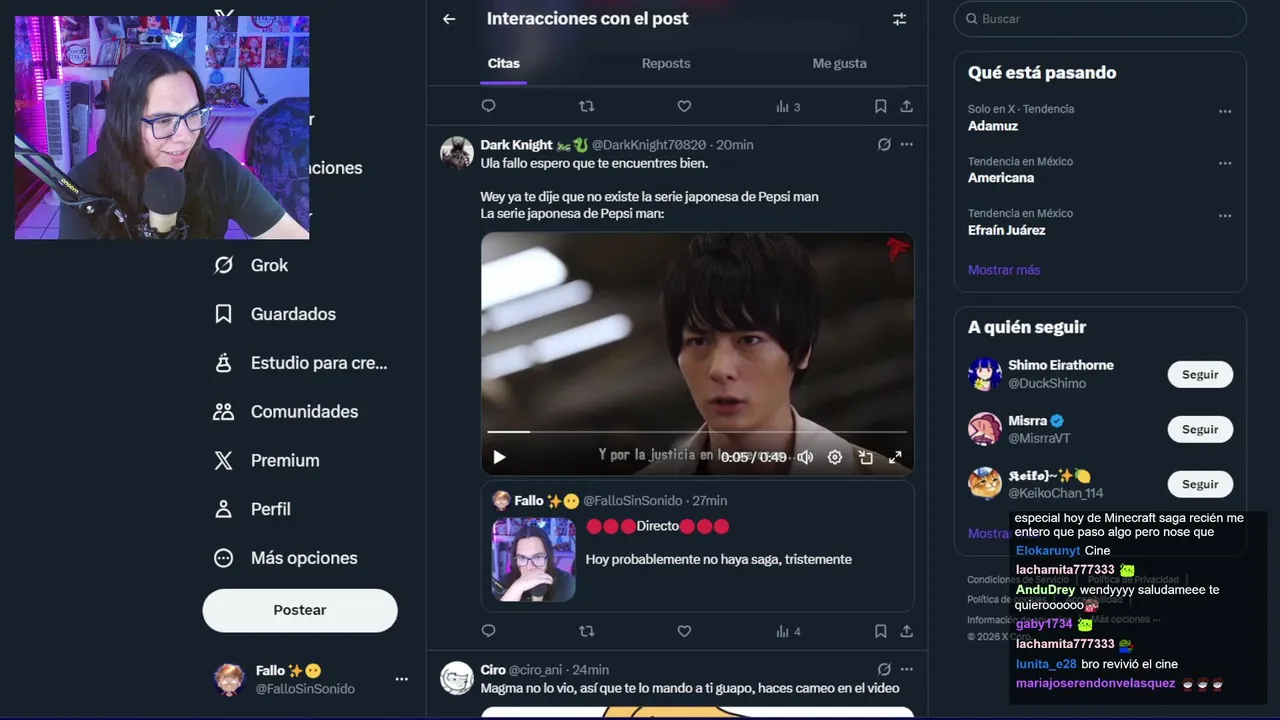Open Estudio para creadores in the sidebar
Screen dimensions: 1280x720
(x=301, y=363)
